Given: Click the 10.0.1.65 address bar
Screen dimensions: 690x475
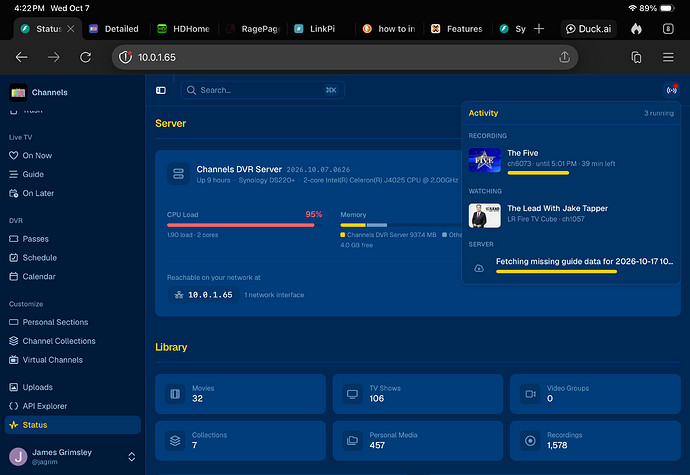Looking at the screenshot, I should [x=345, y=57].
